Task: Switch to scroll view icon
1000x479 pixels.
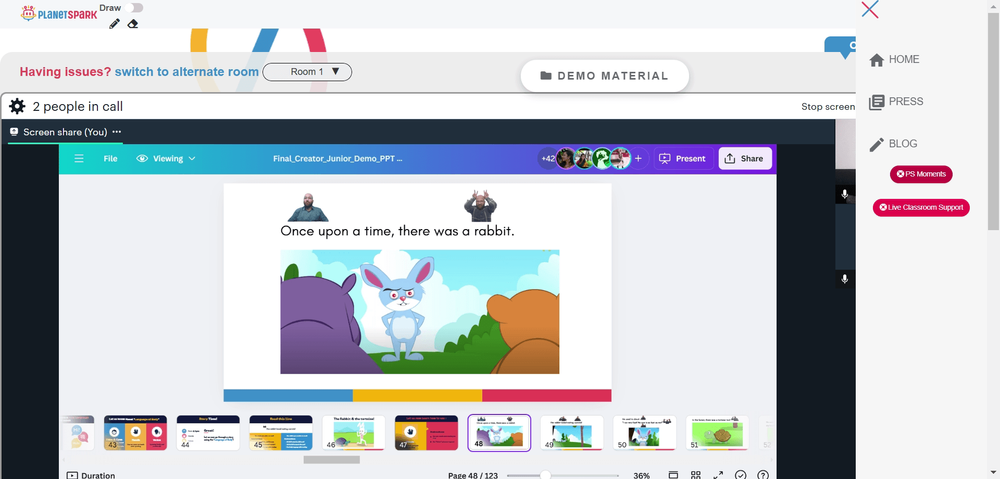Action: [x=673, y=475]
